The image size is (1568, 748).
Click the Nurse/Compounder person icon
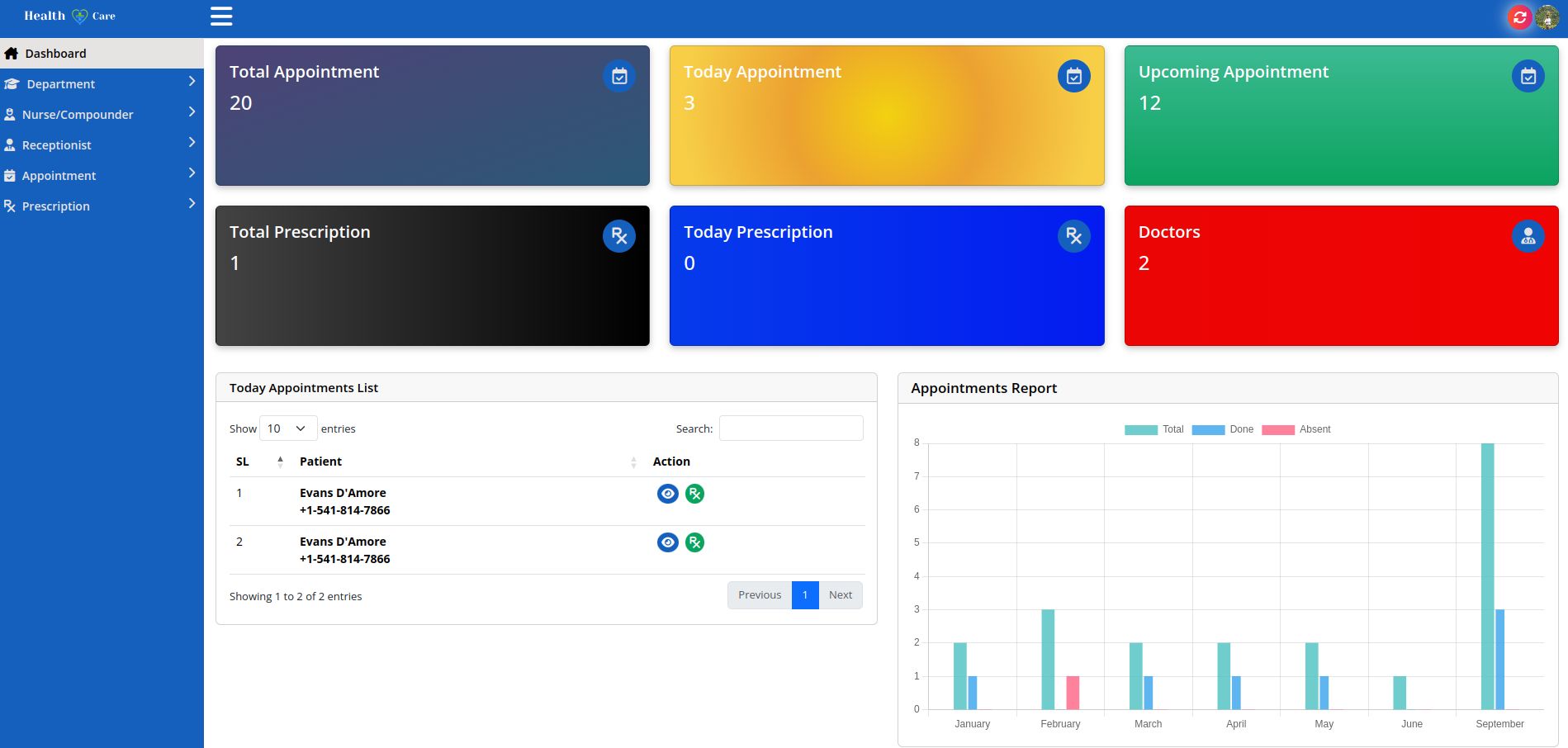(x=10, y=115)
